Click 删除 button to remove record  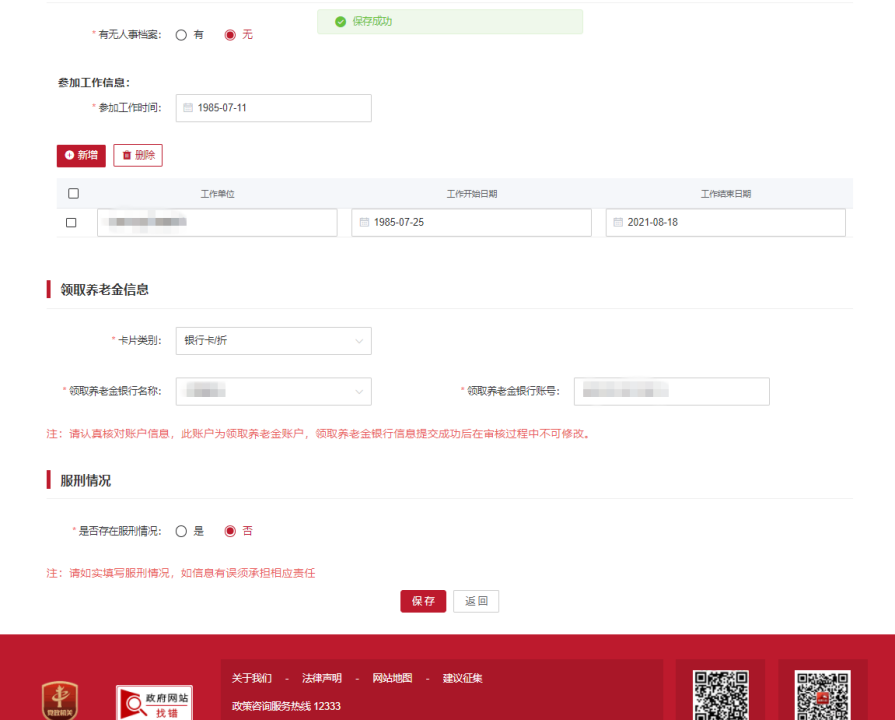tap(138, 155)
